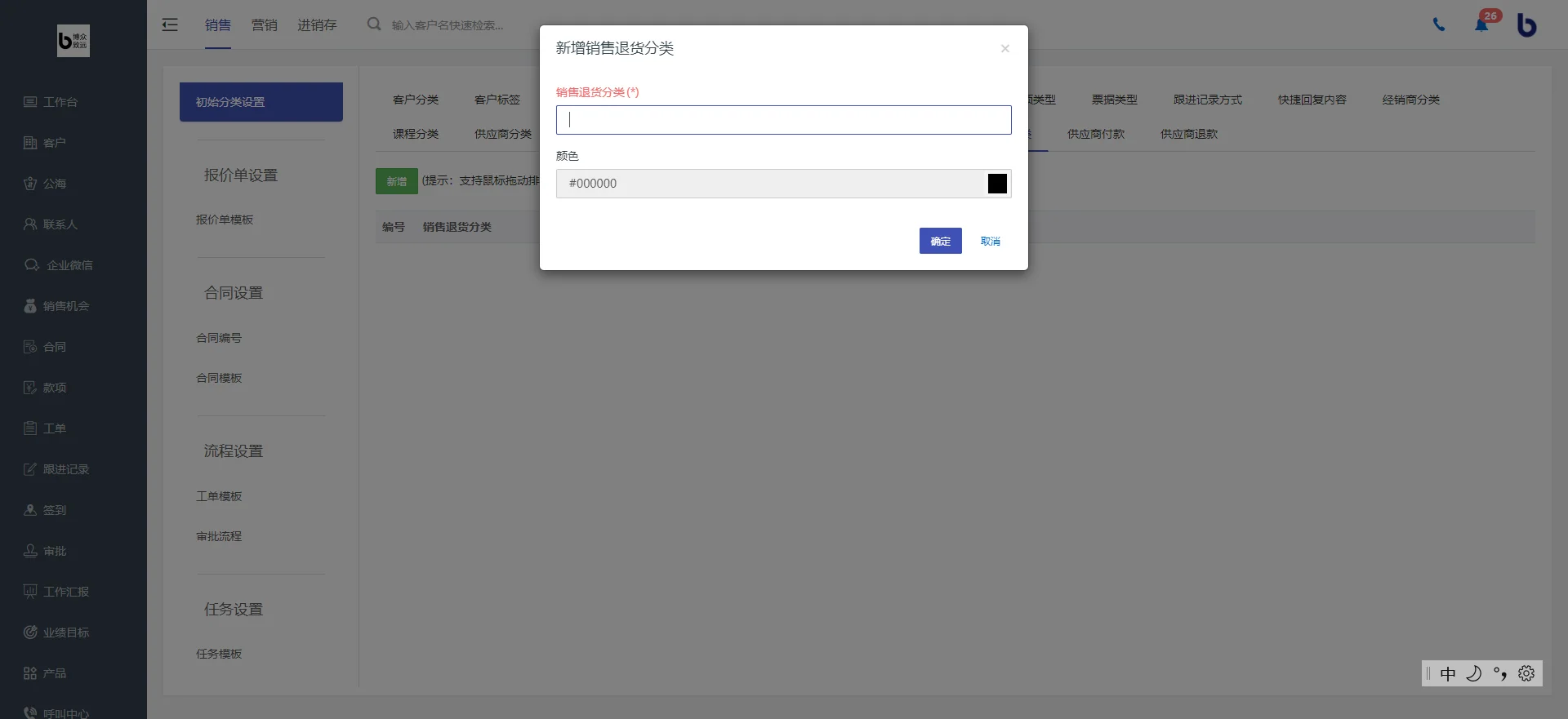
Task: Collapse the sidebar with the hamburger icon
Action: (170, 24)
